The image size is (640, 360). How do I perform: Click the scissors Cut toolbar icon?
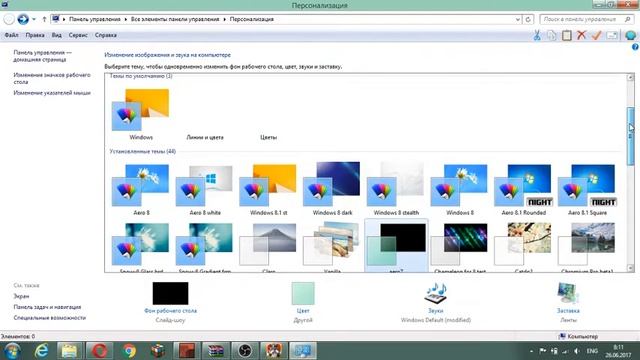(x=537, y=36)
